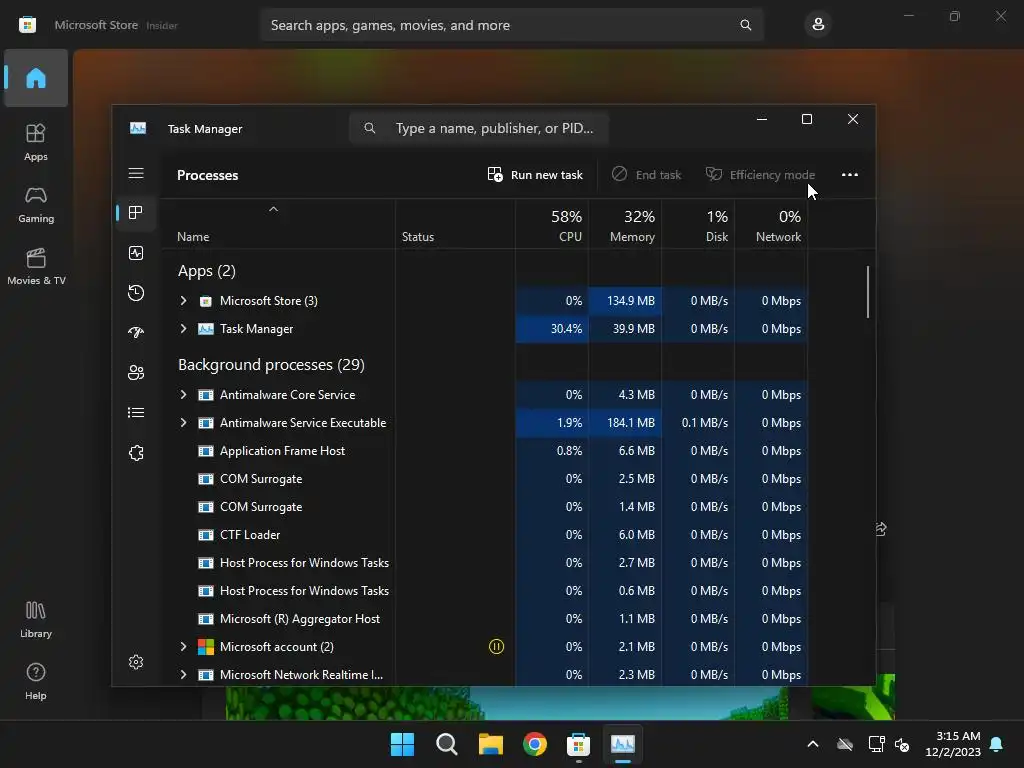The image size is (1024, 768).
Task: Click Background processes (29) group header
Action: 271,364
